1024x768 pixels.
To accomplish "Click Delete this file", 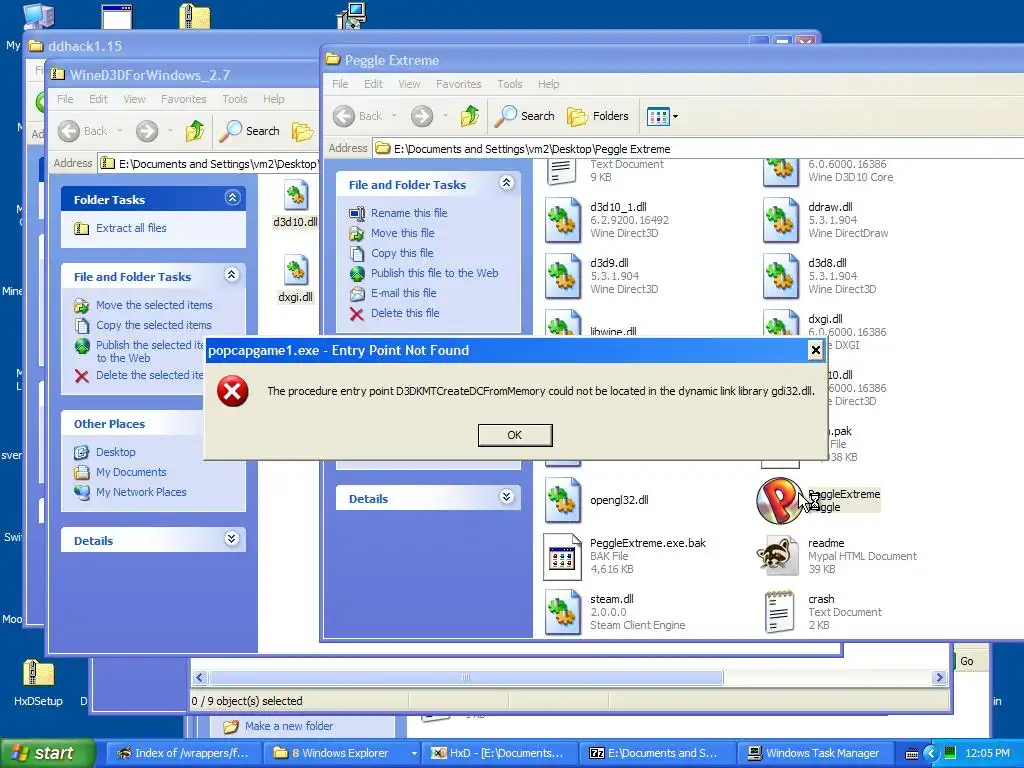I will pyautogui.click(x=405, y=313).
